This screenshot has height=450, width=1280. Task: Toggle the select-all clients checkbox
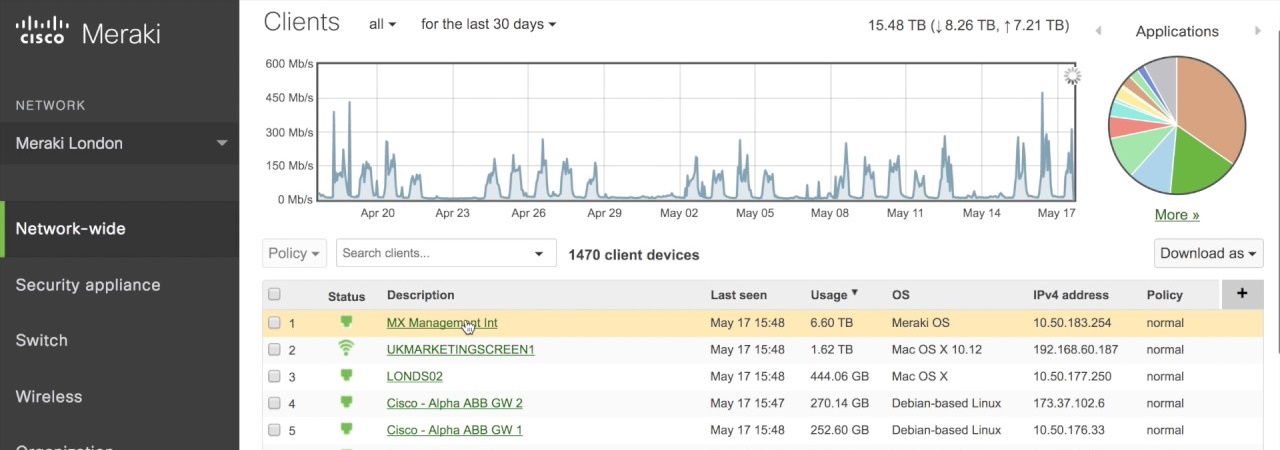point(274,294)
